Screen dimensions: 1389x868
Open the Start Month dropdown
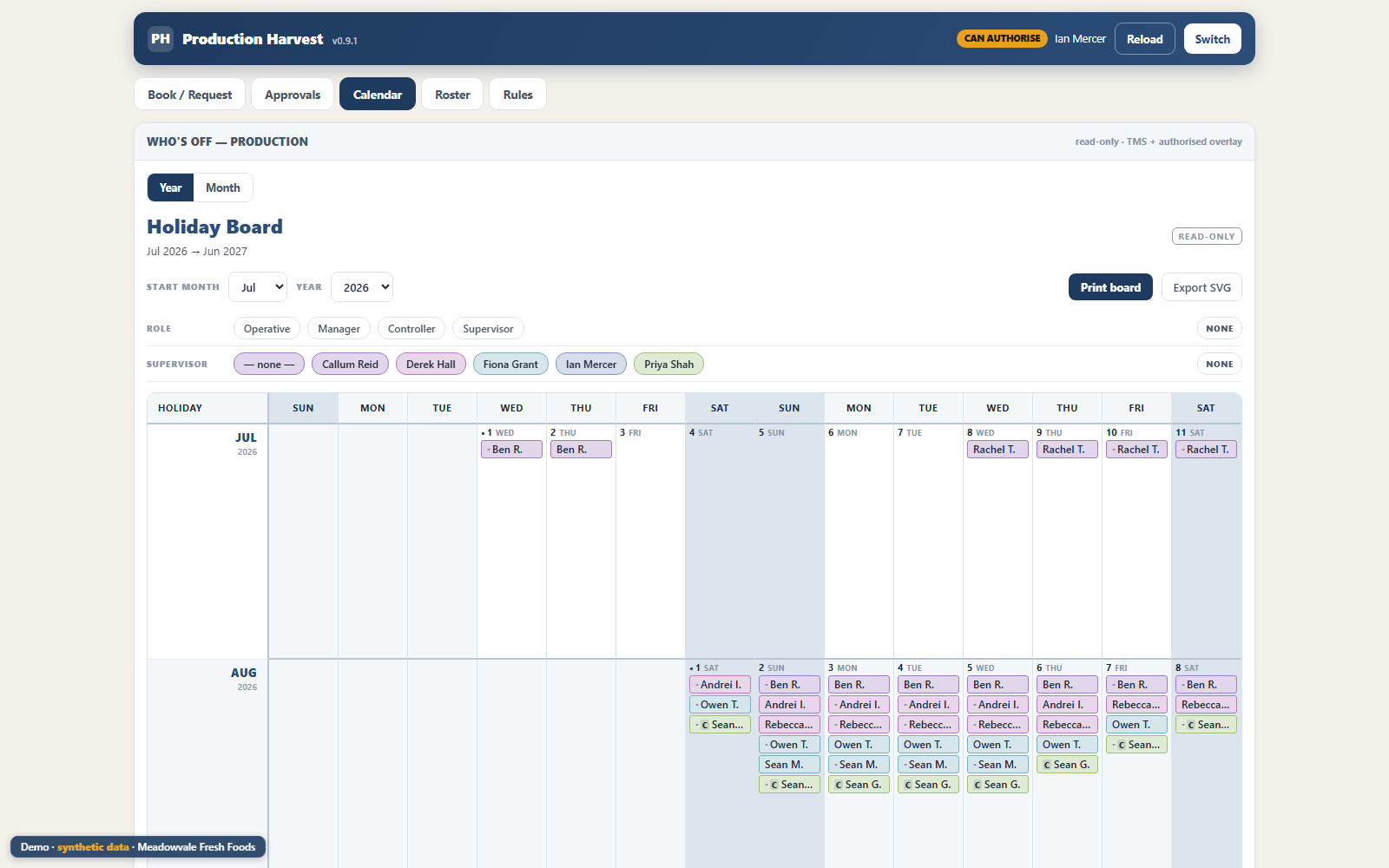[x=258, y=287]
